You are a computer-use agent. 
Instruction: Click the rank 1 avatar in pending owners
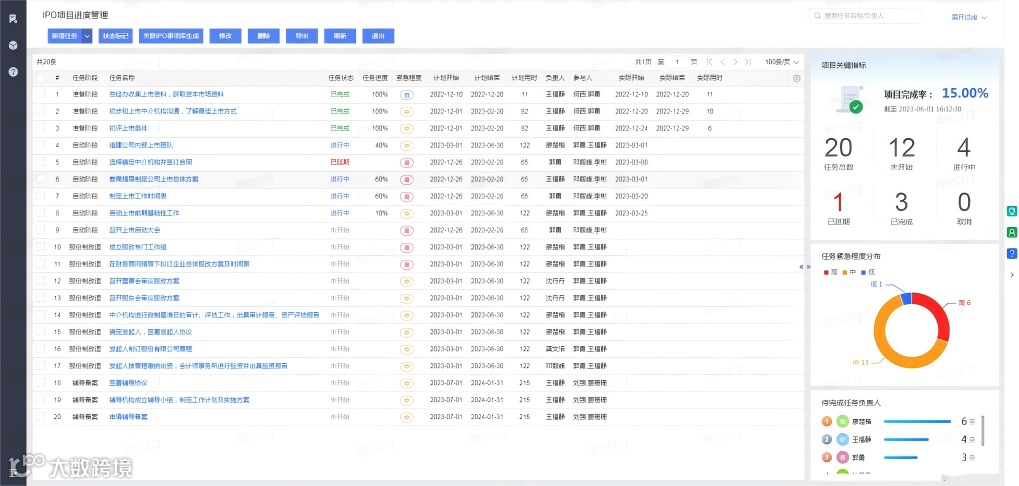[x=844, y=422]
